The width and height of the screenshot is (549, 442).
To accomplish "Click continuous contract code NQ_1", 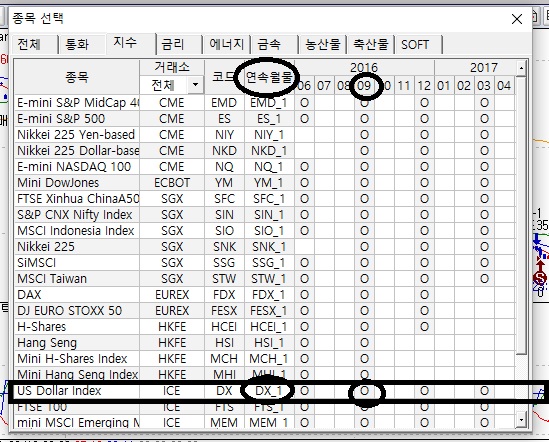I will (x=269, y=167).
